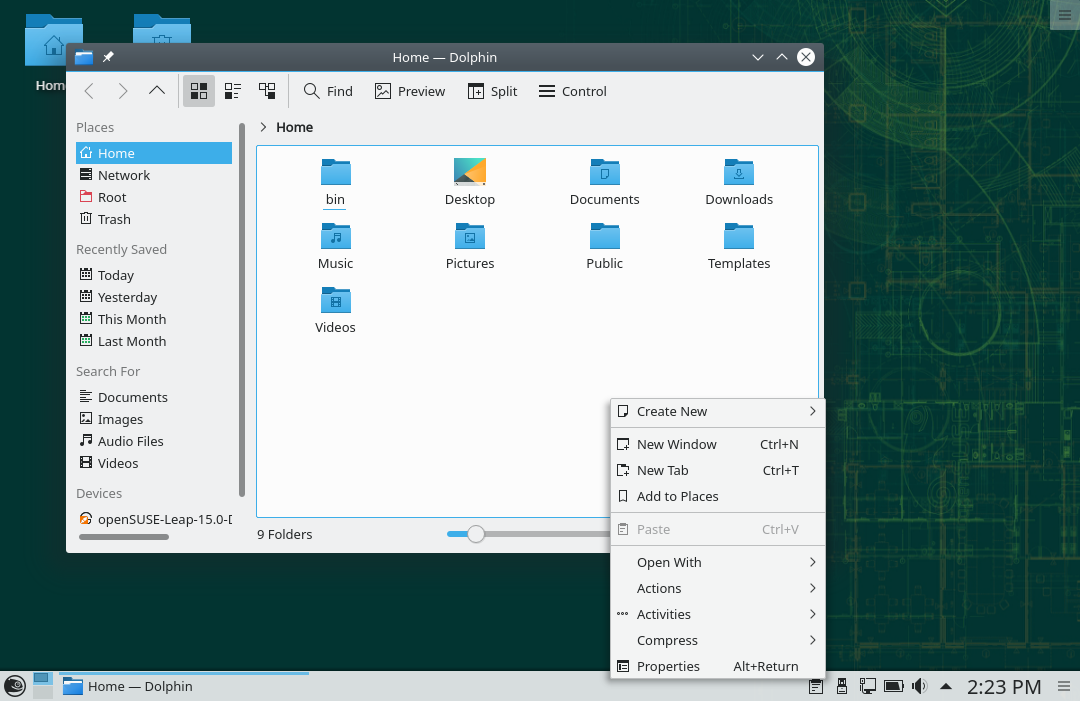Switch to Compact view mode
1080x701 pixels.
click(233, 91)
